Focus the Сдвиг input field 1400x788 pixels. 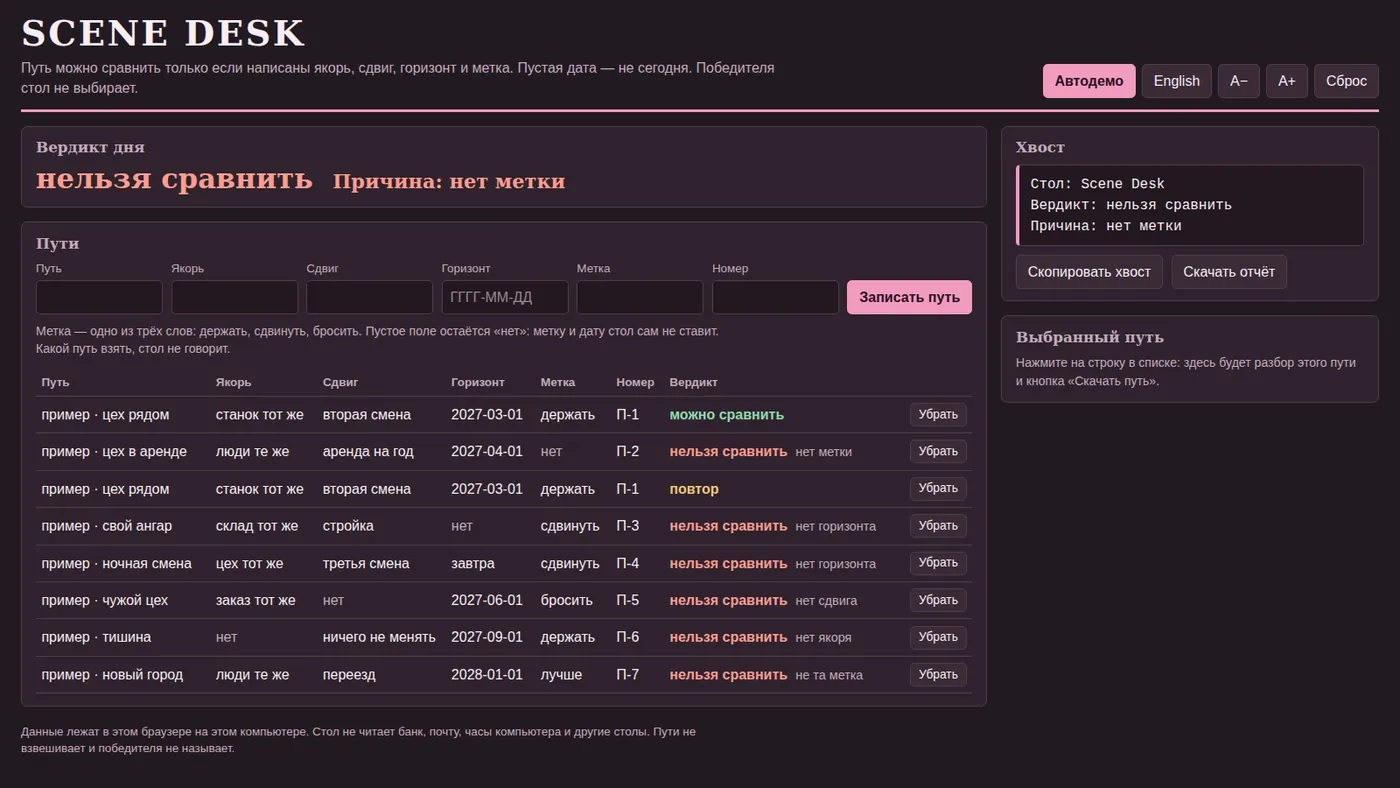[x=370, y=297]
